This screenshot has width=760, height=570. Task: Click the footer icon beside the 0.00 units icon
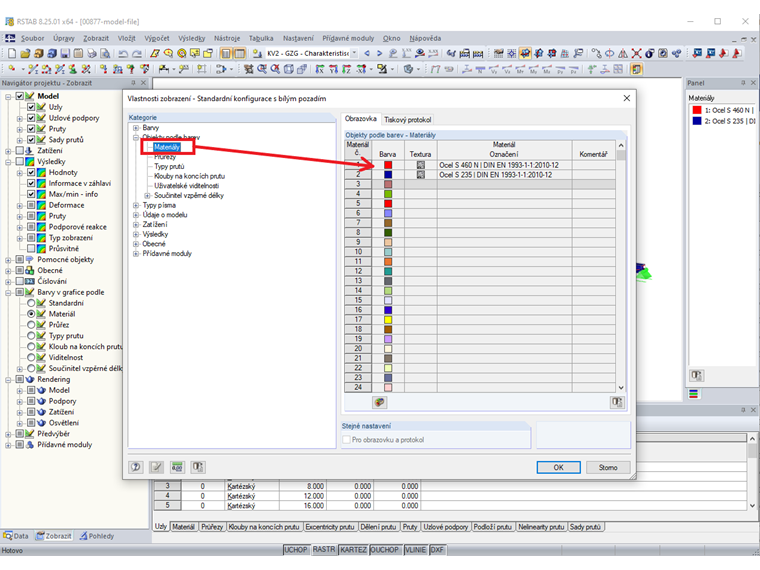198,467
